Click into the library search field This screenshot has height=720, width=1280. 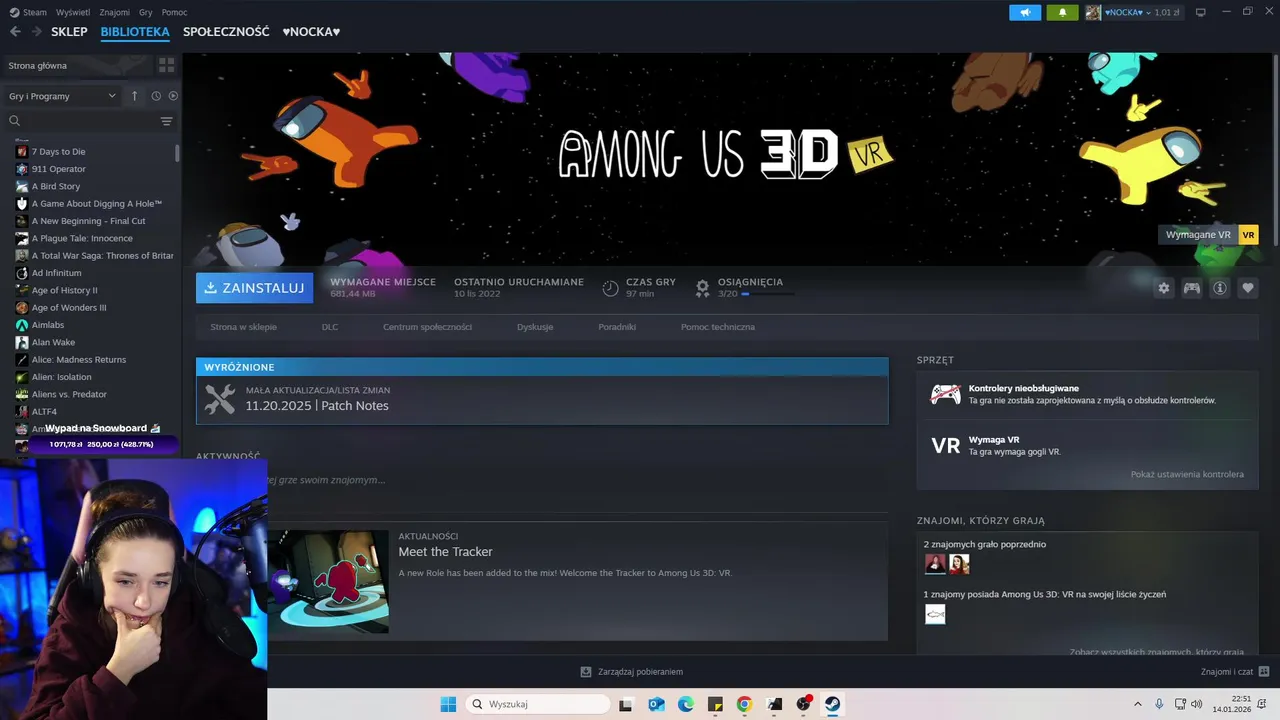[x=90, y=121]
